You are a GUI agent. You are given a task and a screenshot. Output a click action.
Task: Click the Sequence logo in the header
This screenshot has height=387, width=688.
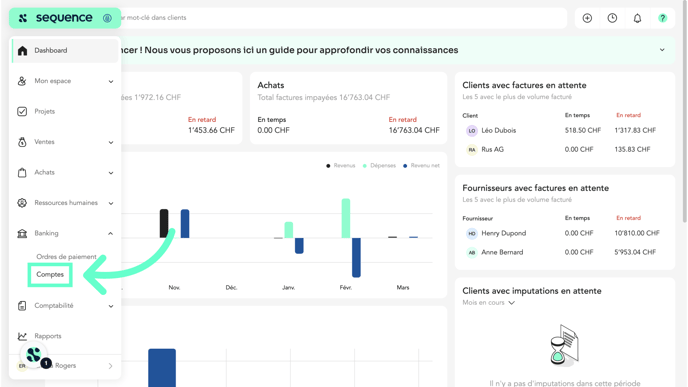point(55,18)
